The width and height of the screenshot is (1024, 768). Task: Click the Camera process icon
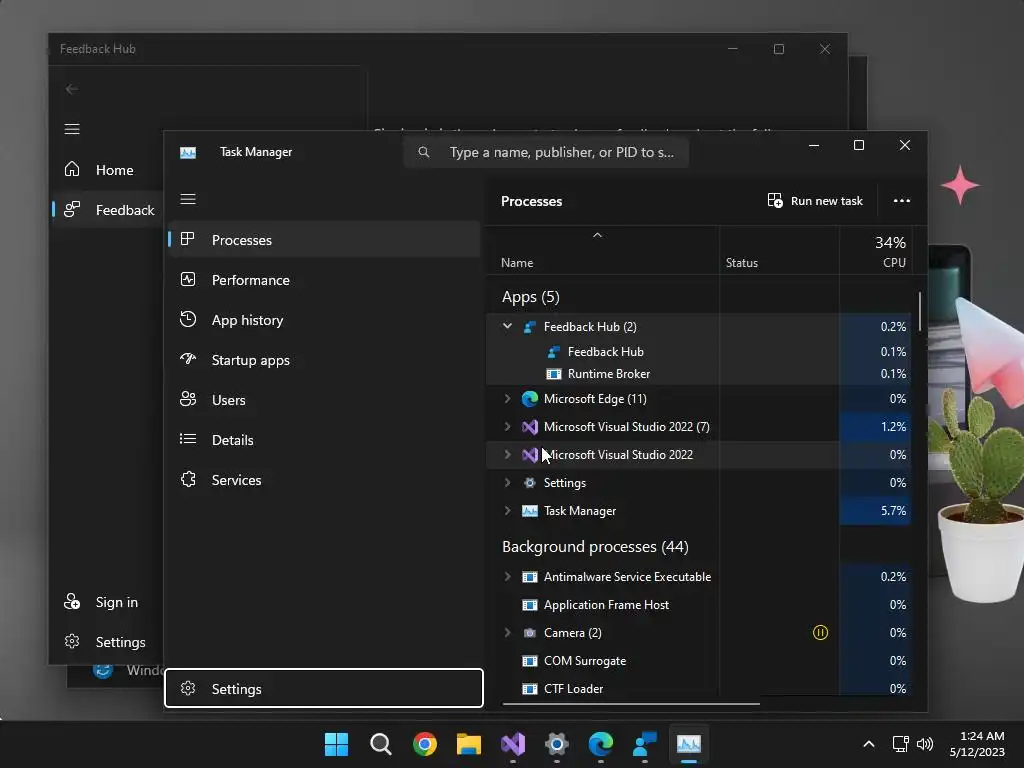[x=530, y=633]
